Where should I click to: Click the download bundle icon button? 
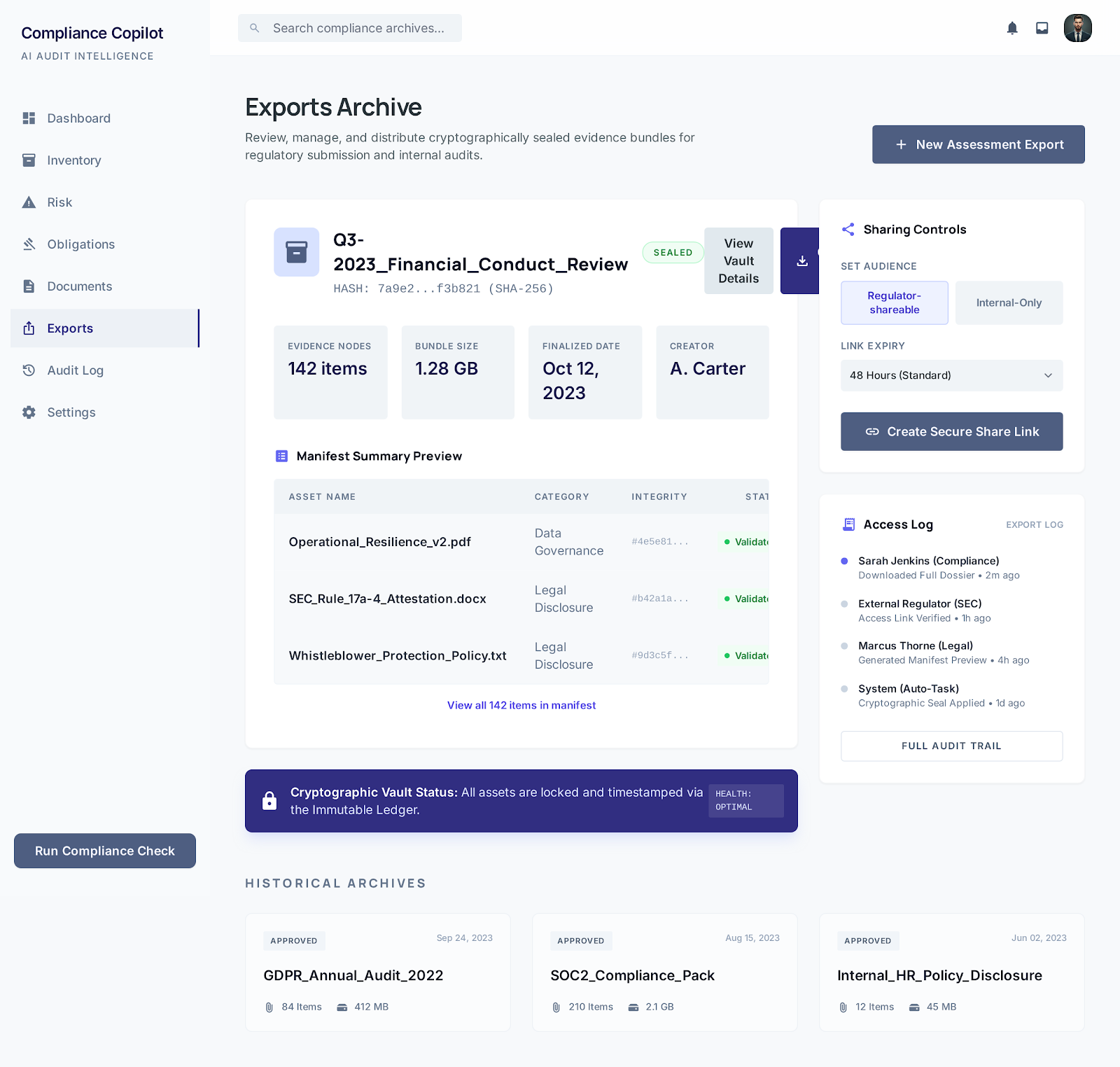801,261
